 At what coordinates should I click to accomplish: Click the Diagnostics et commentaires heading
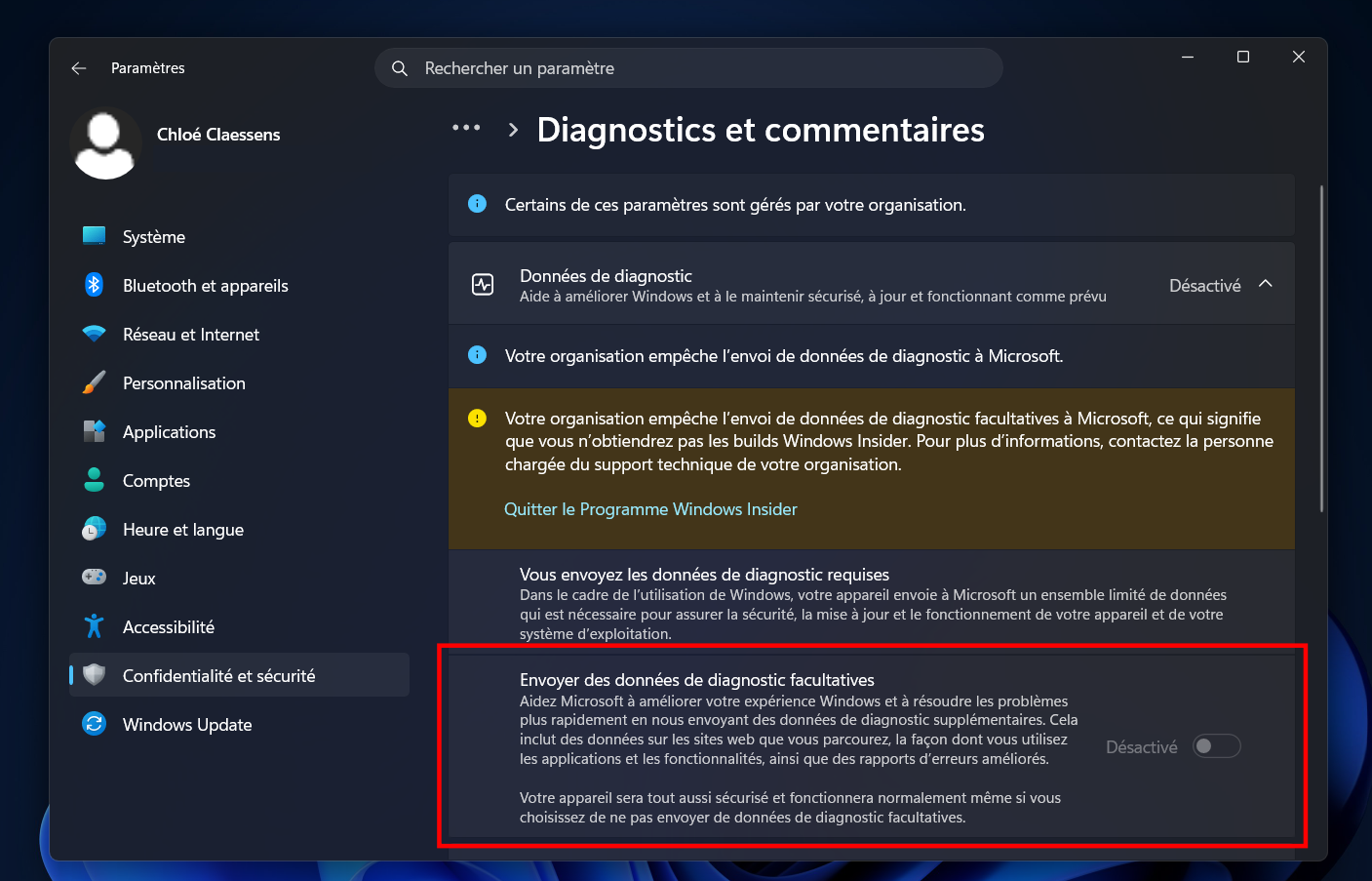pos(761,130)
